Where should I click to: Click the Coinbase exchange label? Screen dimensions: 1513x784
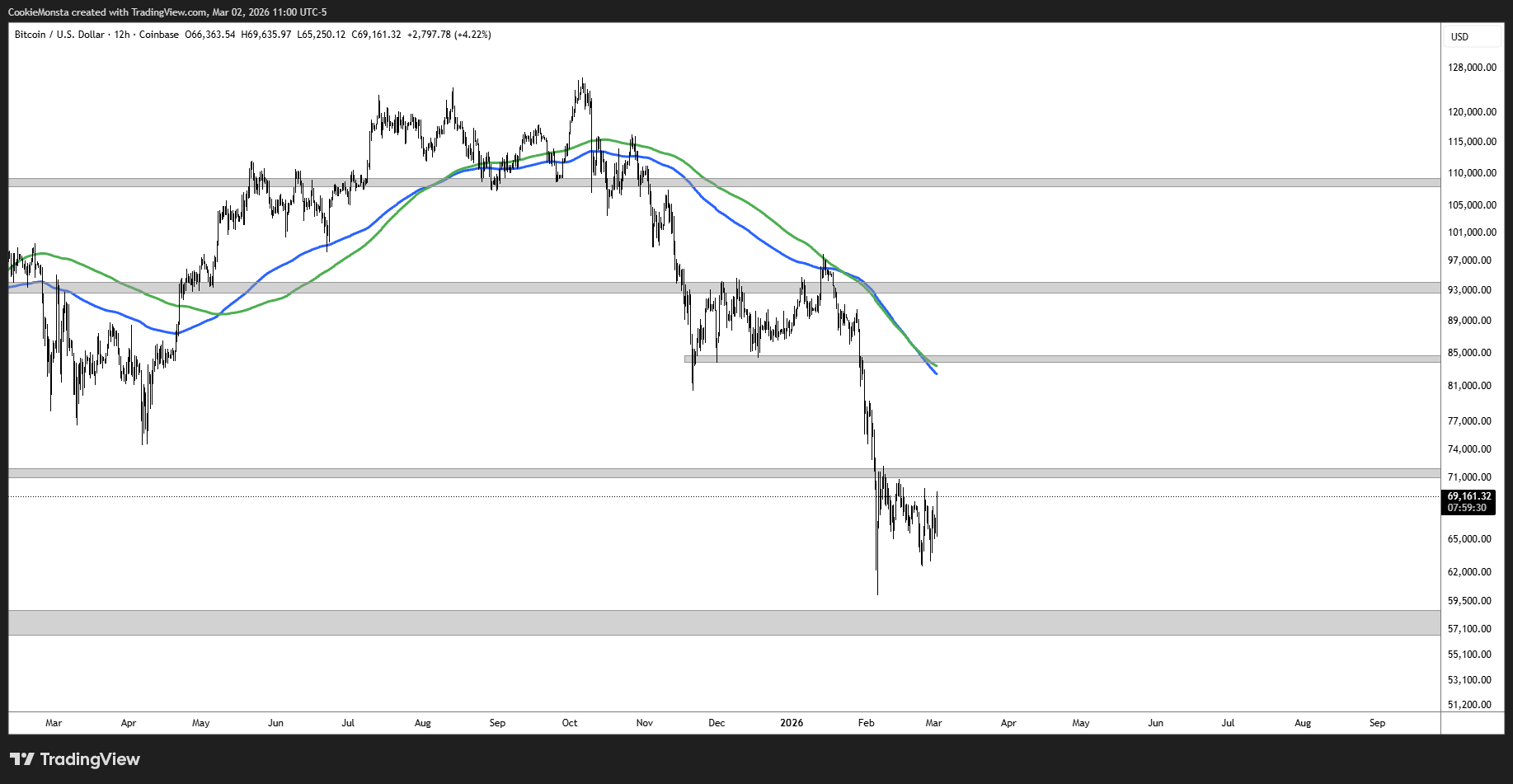(159, 35)
